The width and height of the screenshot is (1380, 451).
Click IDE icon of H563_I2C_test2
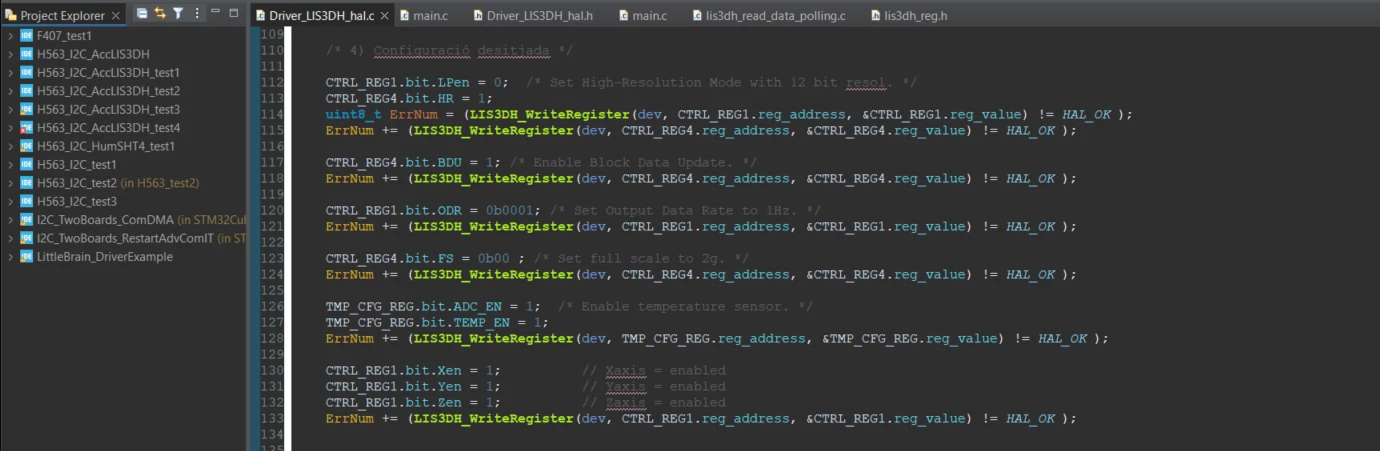(x=26, y=183)
